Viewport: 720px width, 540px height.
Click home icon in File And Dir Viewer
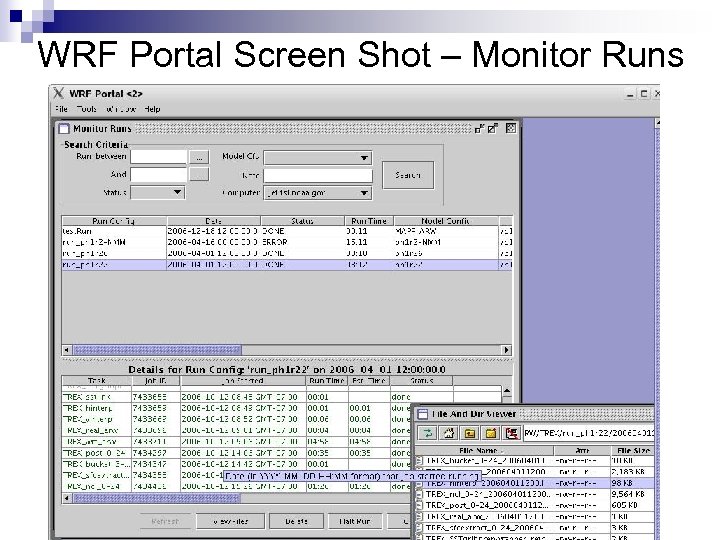[x=449, y=433]
